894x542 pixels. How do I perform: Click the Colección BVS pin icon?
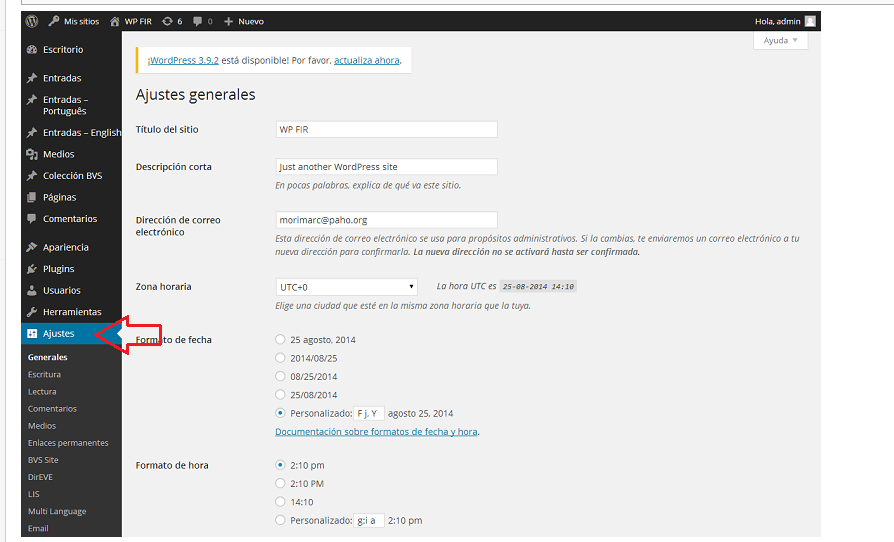(32, 176)
